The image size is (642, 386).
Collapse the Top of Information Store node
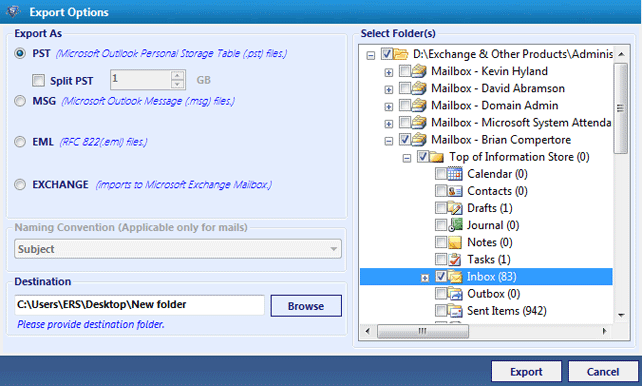(407, 158)
